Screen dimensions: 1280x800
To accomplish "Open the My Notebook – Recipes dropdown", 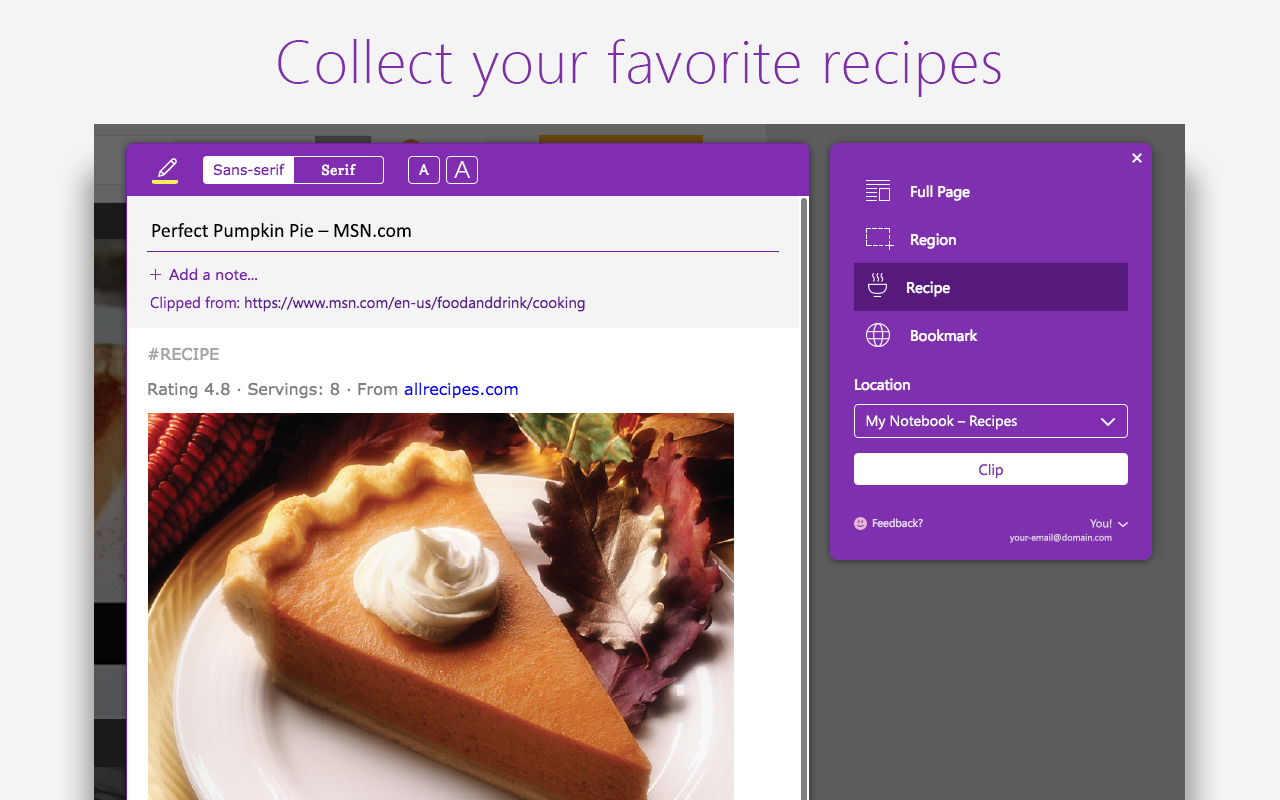I will 990,420.
